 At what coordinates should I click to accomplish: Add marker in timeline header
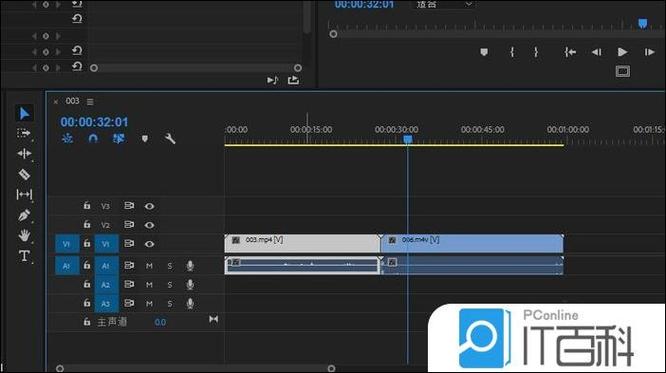pyautogui.click(x=145, y=138)
